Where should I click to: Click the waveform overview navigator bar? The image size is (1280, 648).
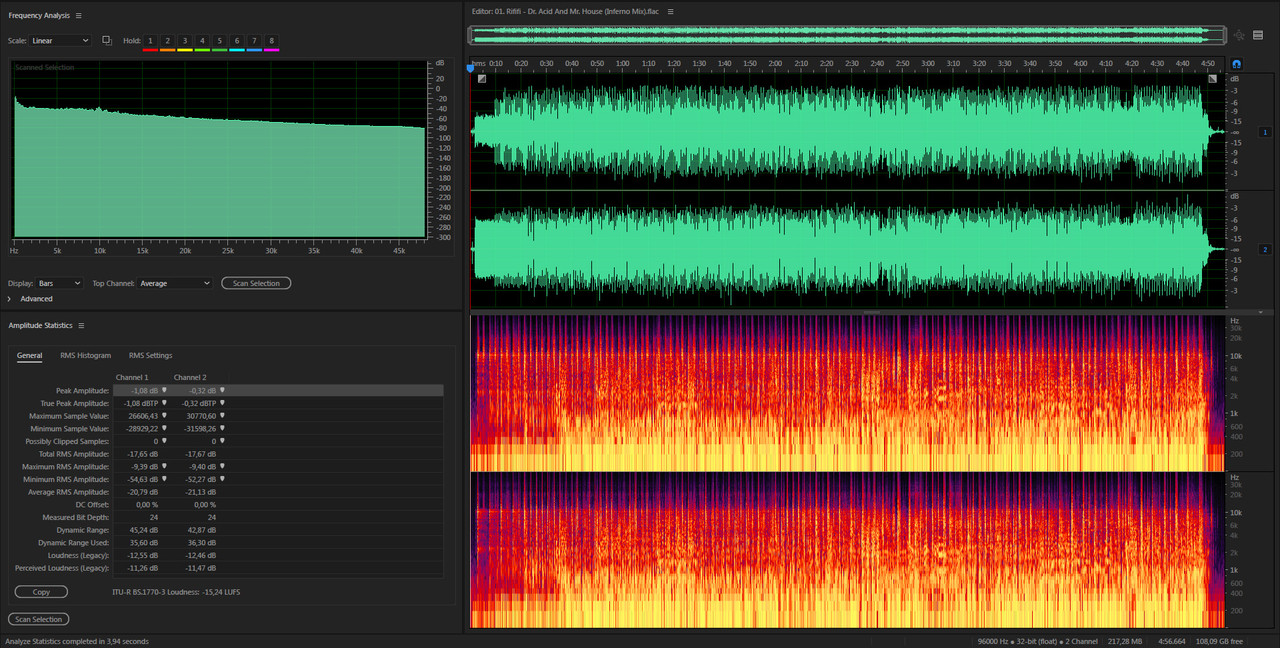point(847,35)
